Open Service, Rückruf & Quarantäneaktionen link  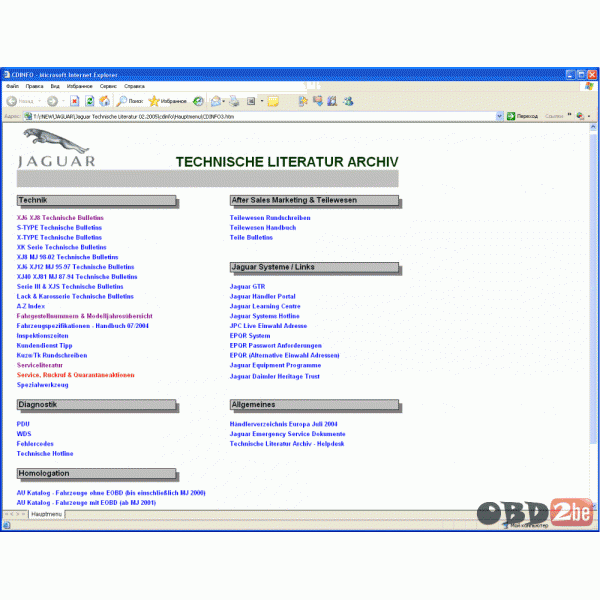pos(75,375)
